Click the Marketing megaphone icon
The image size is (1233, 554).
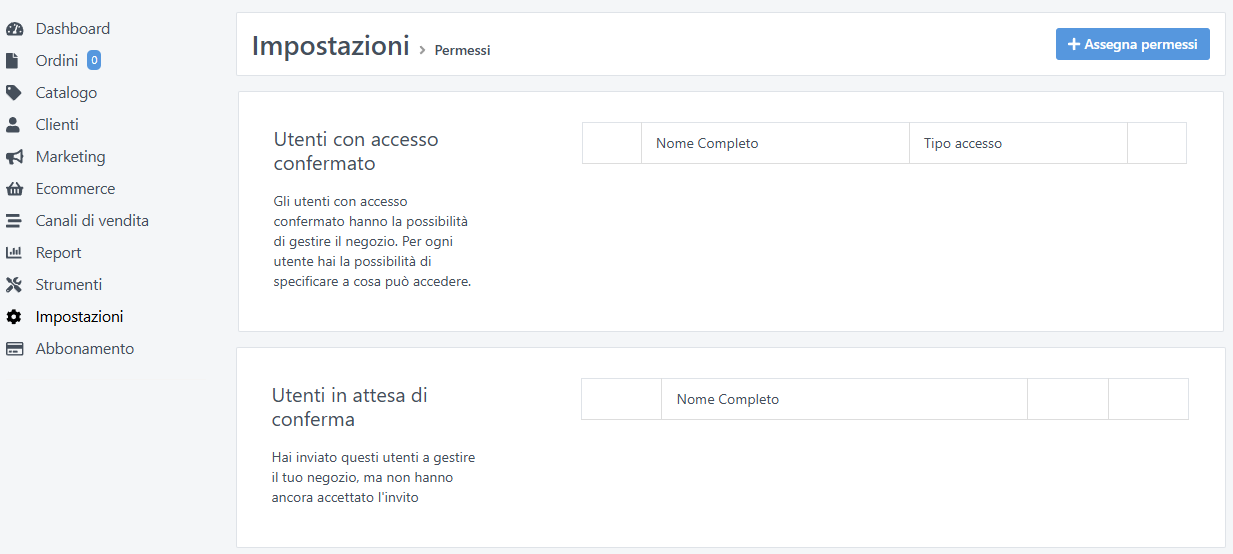[14, 157]
